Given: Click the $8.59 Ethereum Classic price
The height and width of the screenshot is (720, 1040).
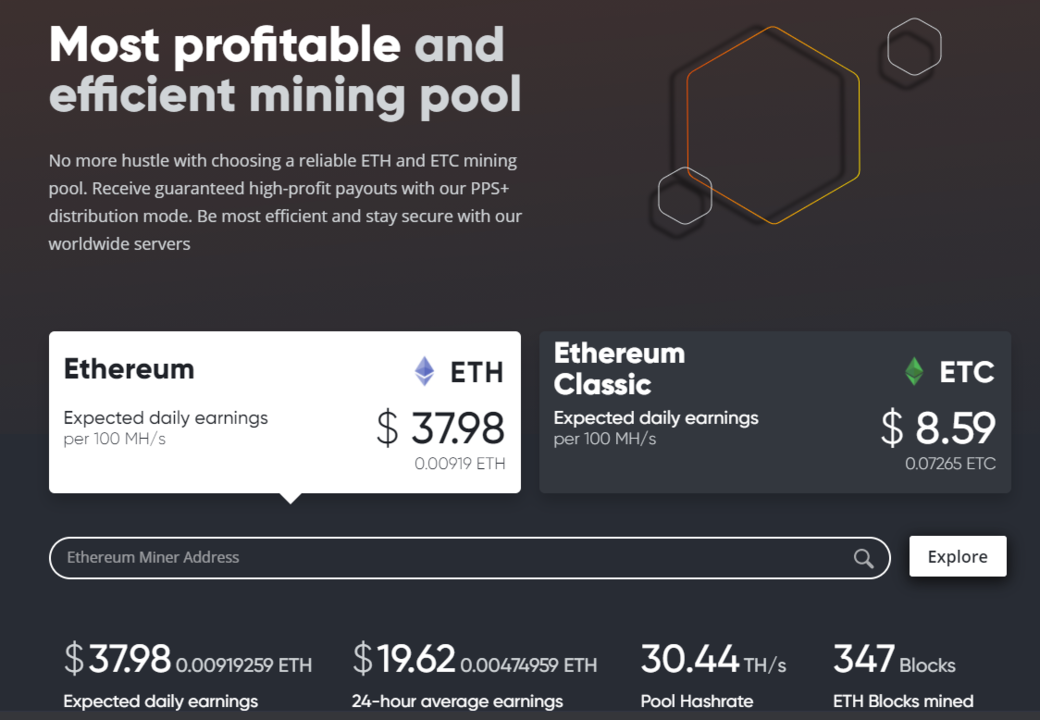Looking at the screenshot, I should 938,428.
